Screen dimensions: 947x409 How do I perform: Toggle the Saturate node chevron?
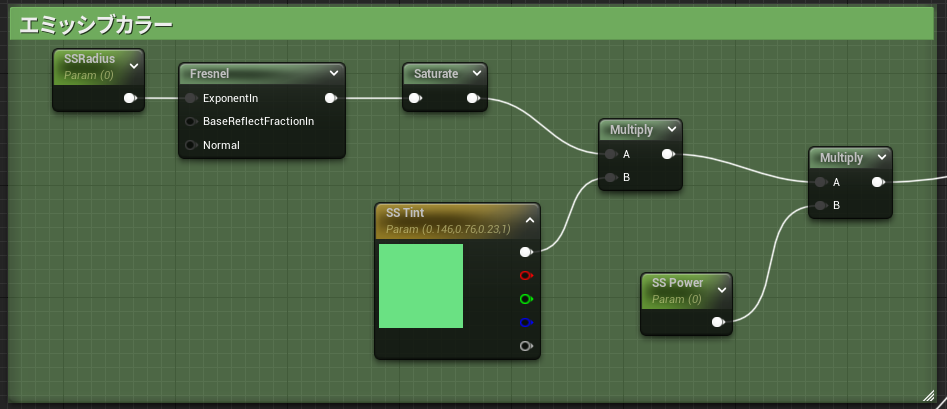[x=477, y=74]
